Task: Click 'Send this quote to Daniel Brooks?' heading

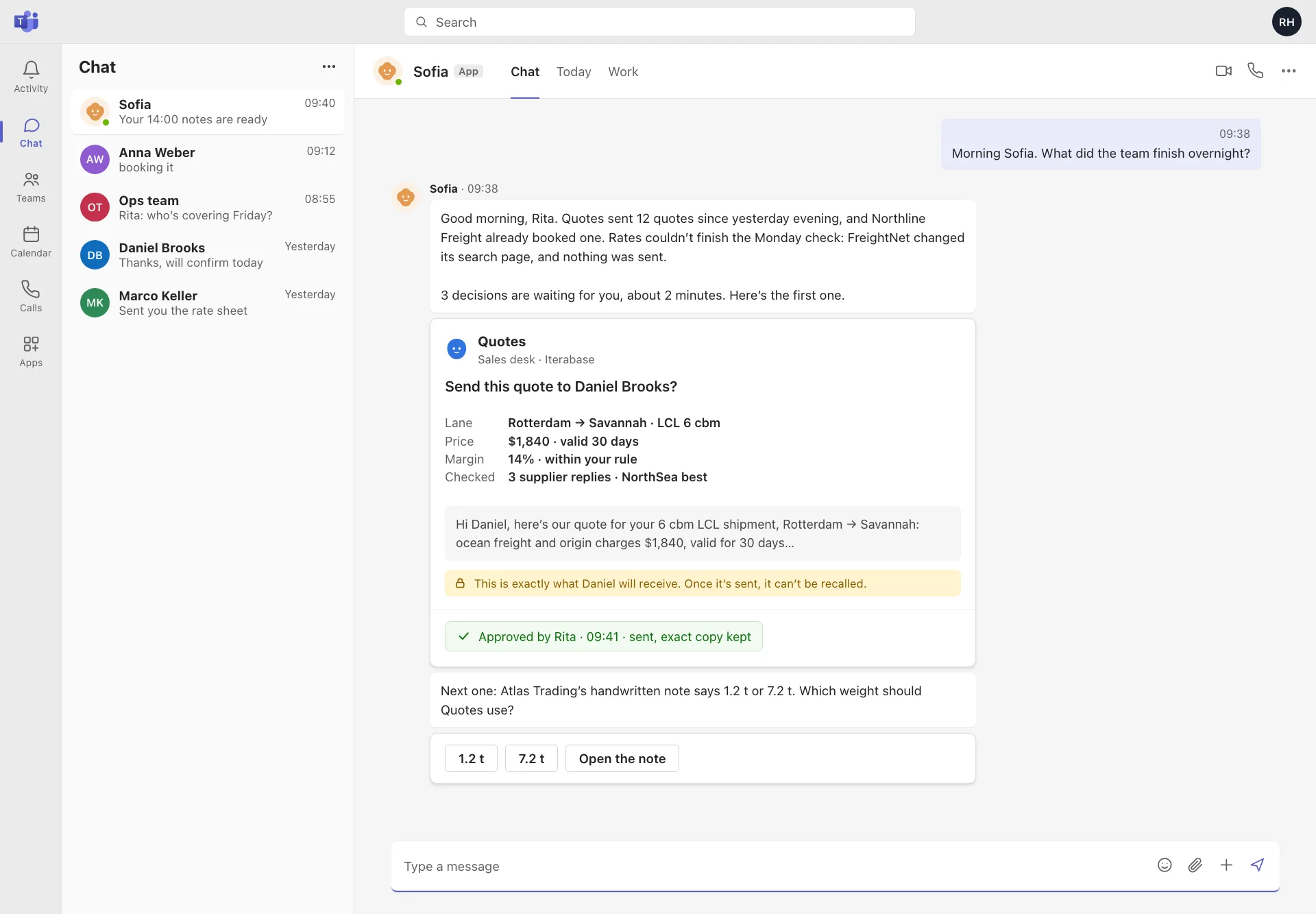Action: tap(561, 387)
